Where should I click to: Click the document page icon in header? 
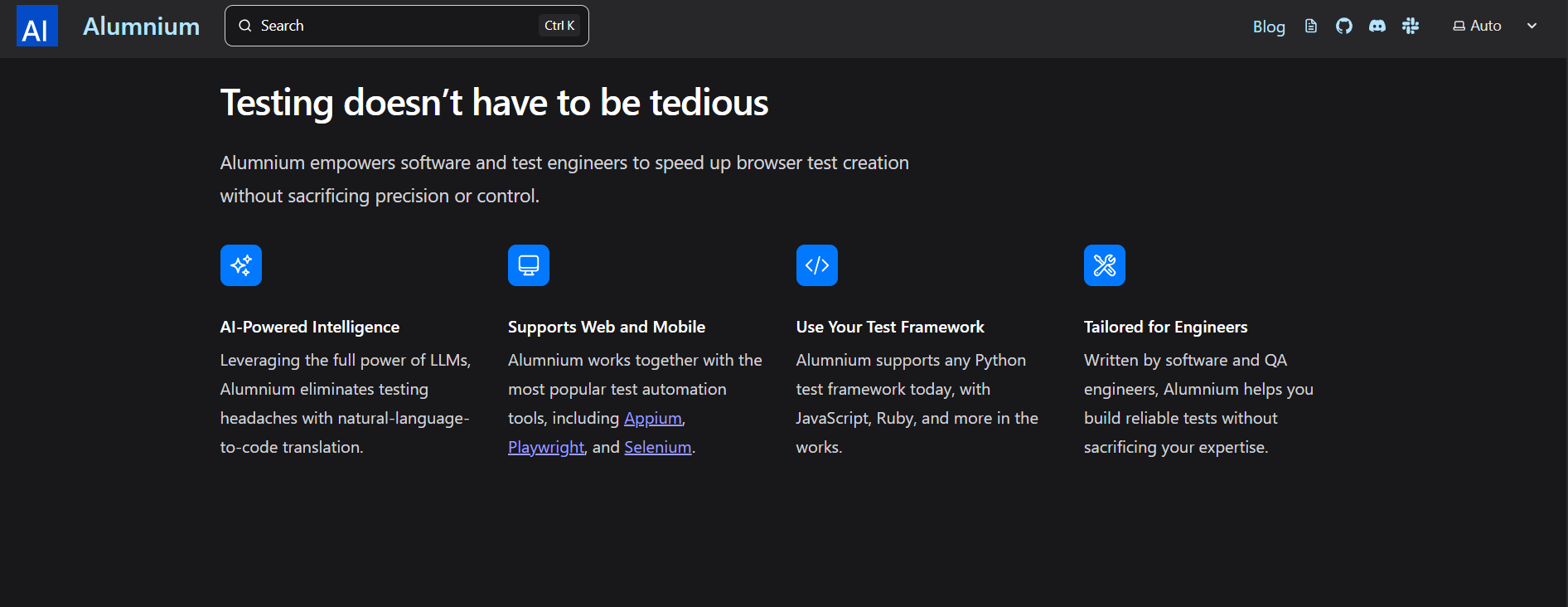point(1311,26)
